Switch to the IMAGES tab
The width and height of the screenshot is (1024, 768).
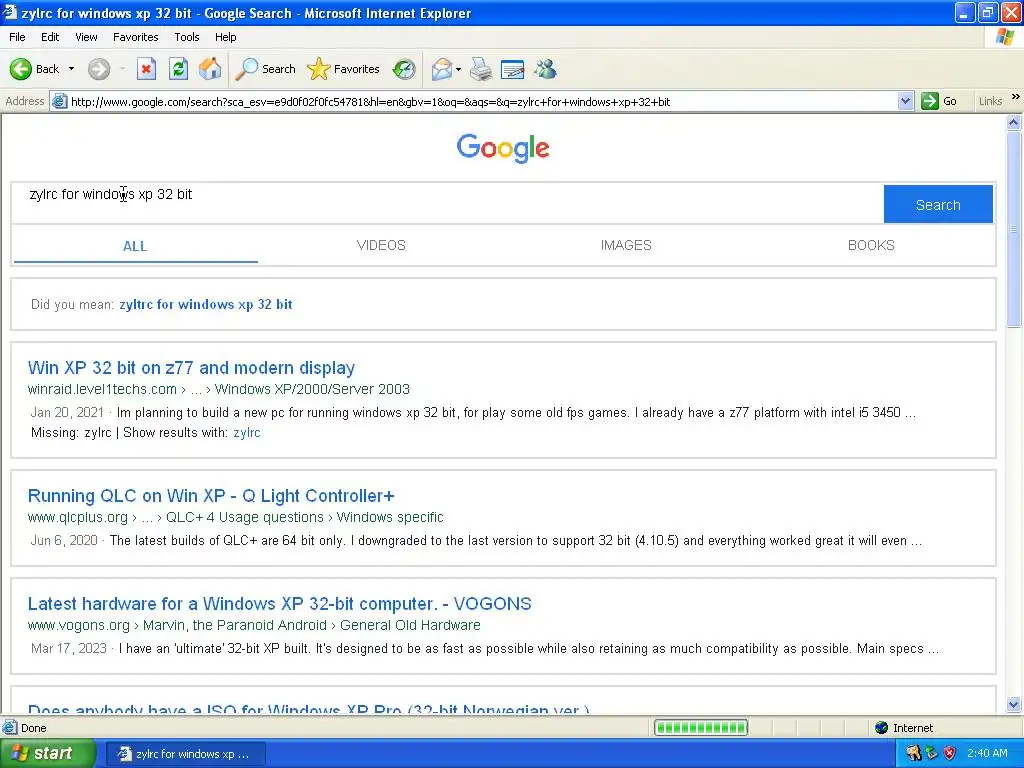(626, 246)
